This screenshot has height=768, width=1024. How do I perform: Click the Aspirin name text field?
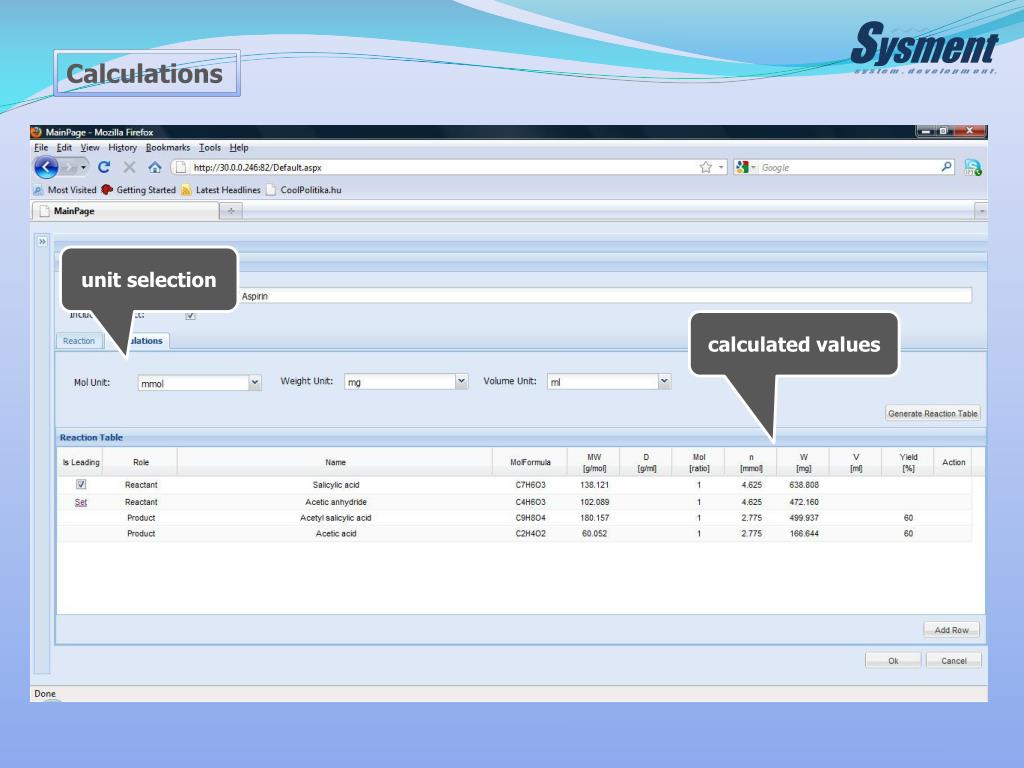click(605, 296)
